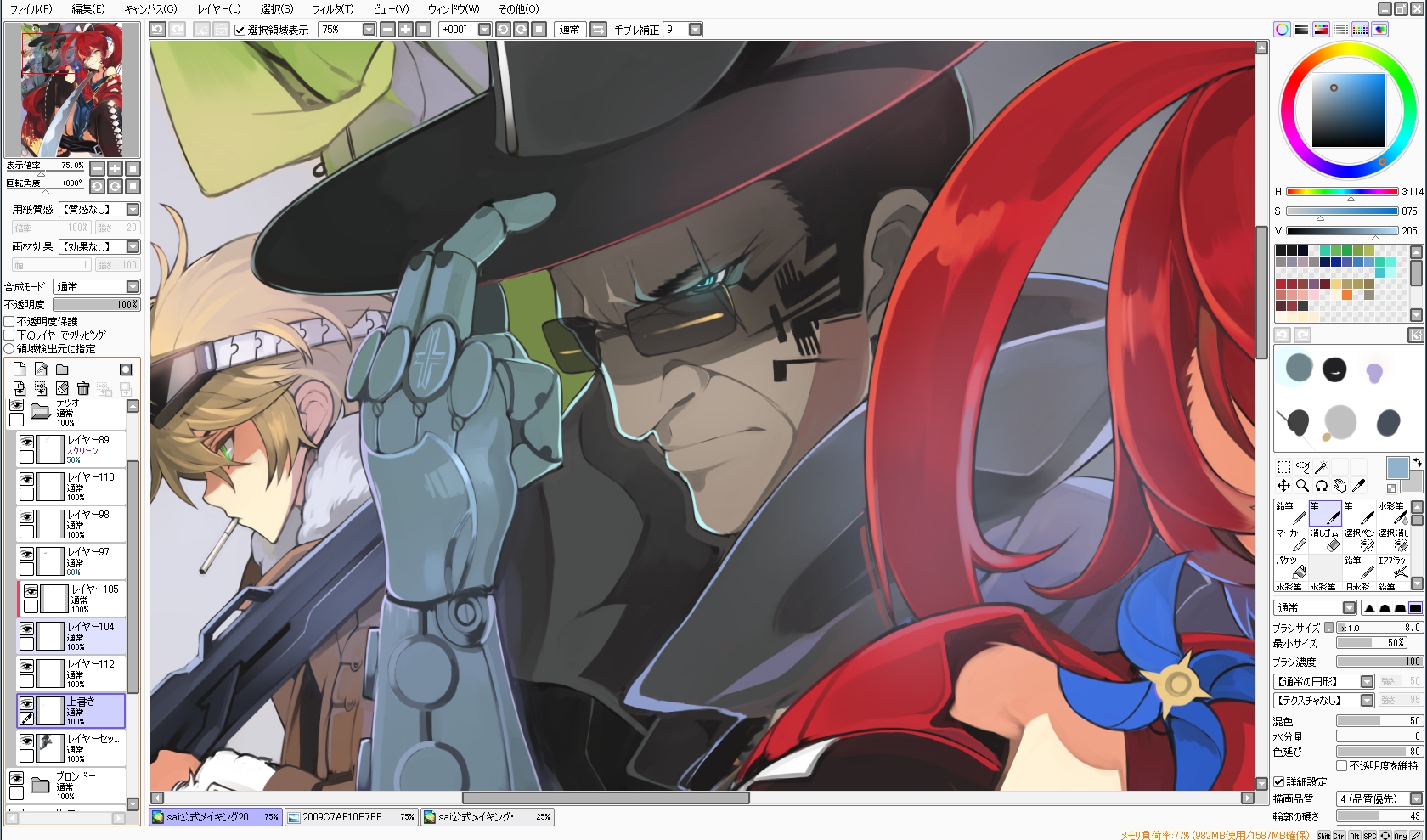This screenshot has height=840, width=1427.
Task: Enable 領域検出元に指定 option
Action: [9, 349]
